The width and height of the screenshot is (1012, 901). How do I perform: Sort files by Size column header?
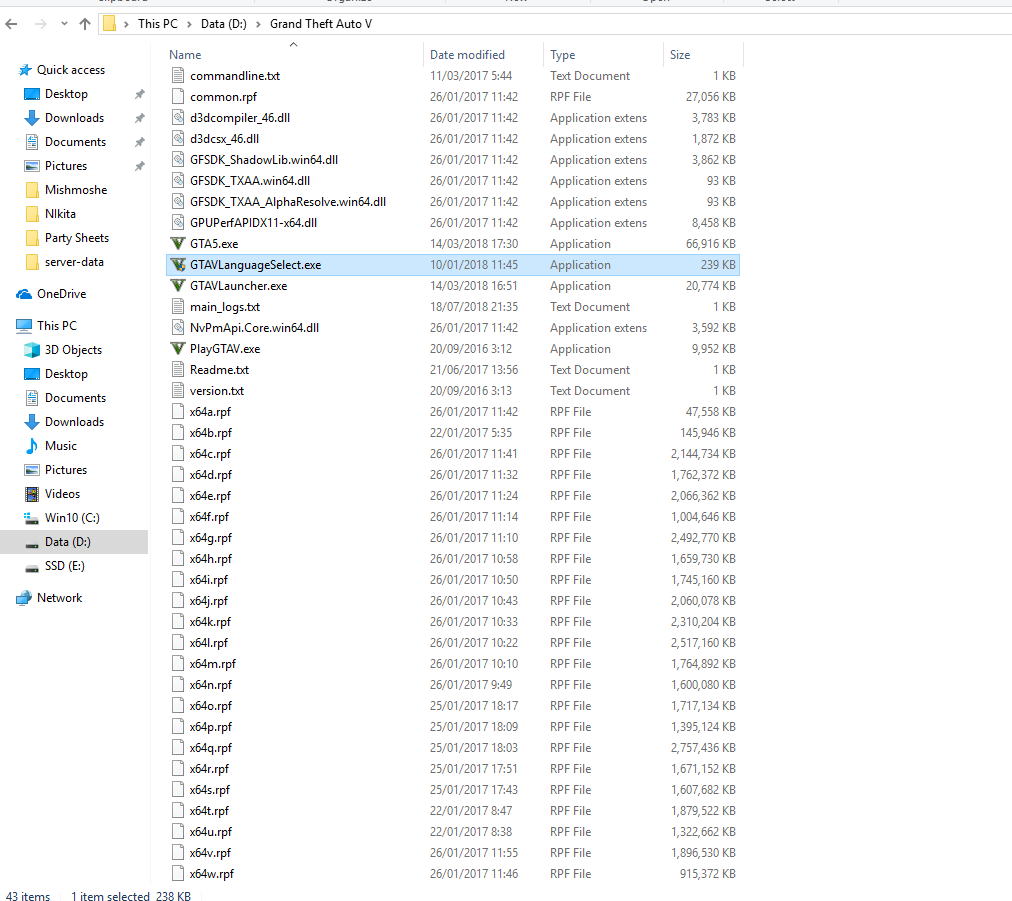click(680, 55)
